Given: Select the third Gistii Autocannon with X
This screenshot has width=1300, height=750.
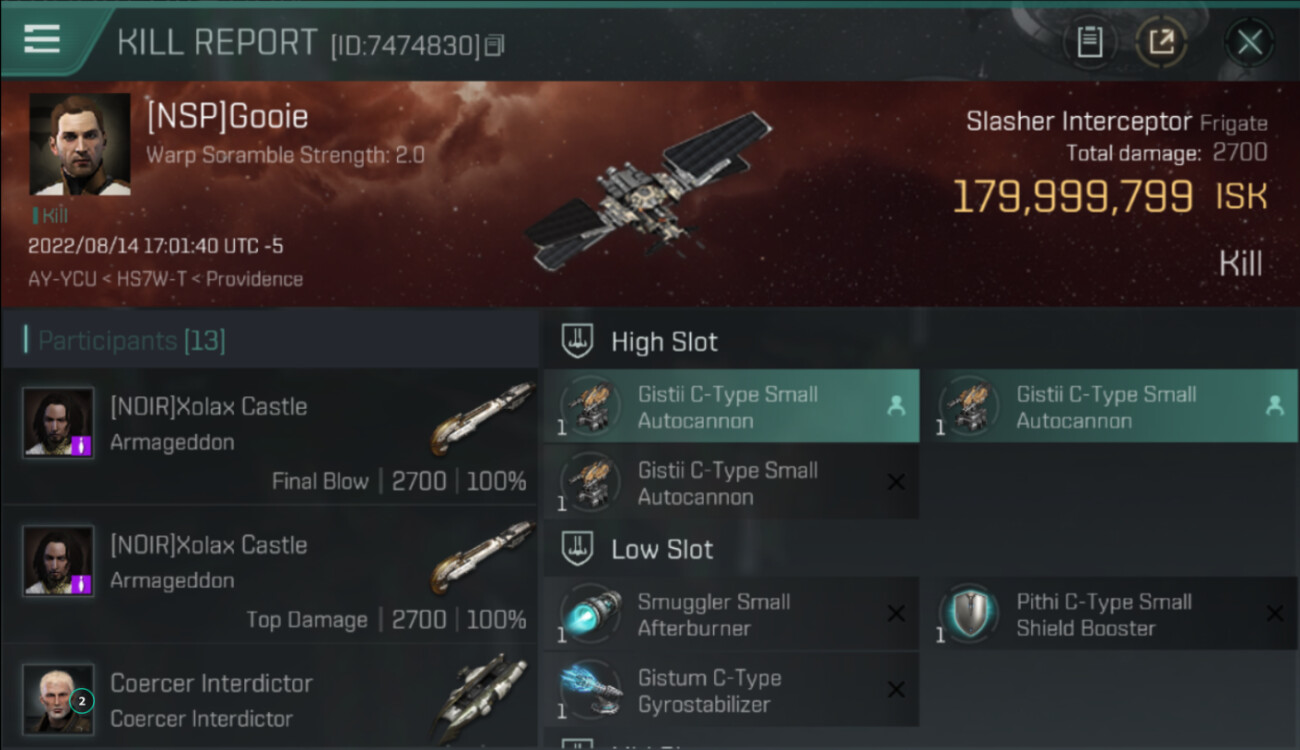Looking at the screenshot, I should (x=731, y=482).
